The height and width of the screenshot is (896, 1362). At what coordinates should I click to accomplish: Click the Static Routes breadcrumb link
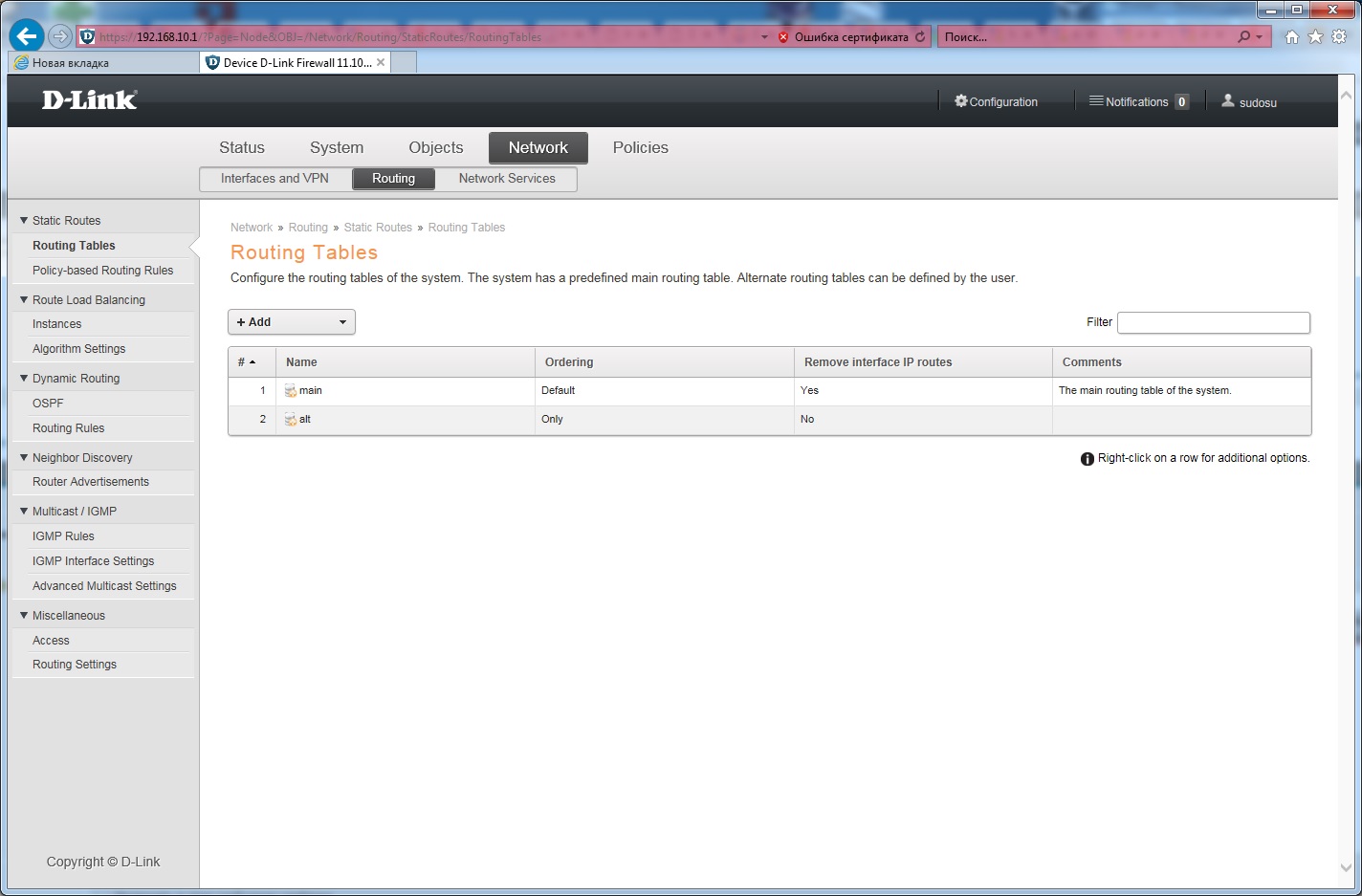pos(378,228)
